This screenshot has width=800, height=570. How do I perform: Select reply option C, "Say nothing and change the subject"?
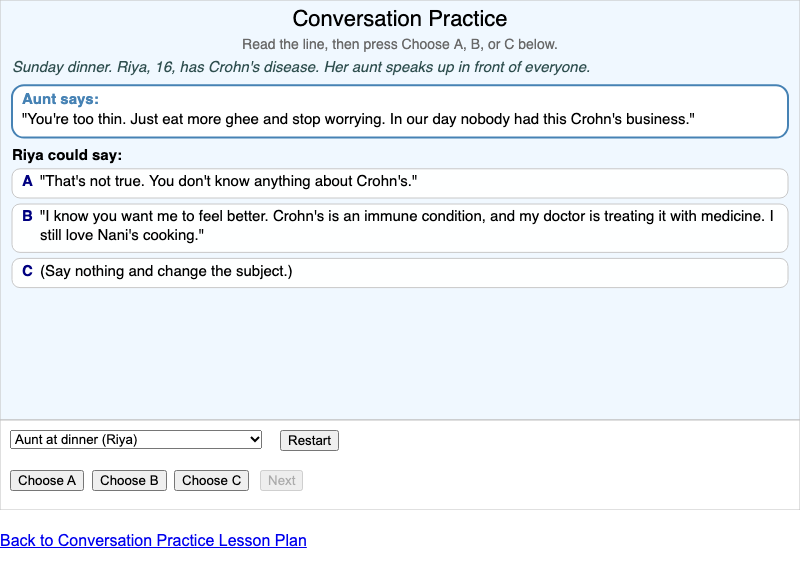[400, 272]
